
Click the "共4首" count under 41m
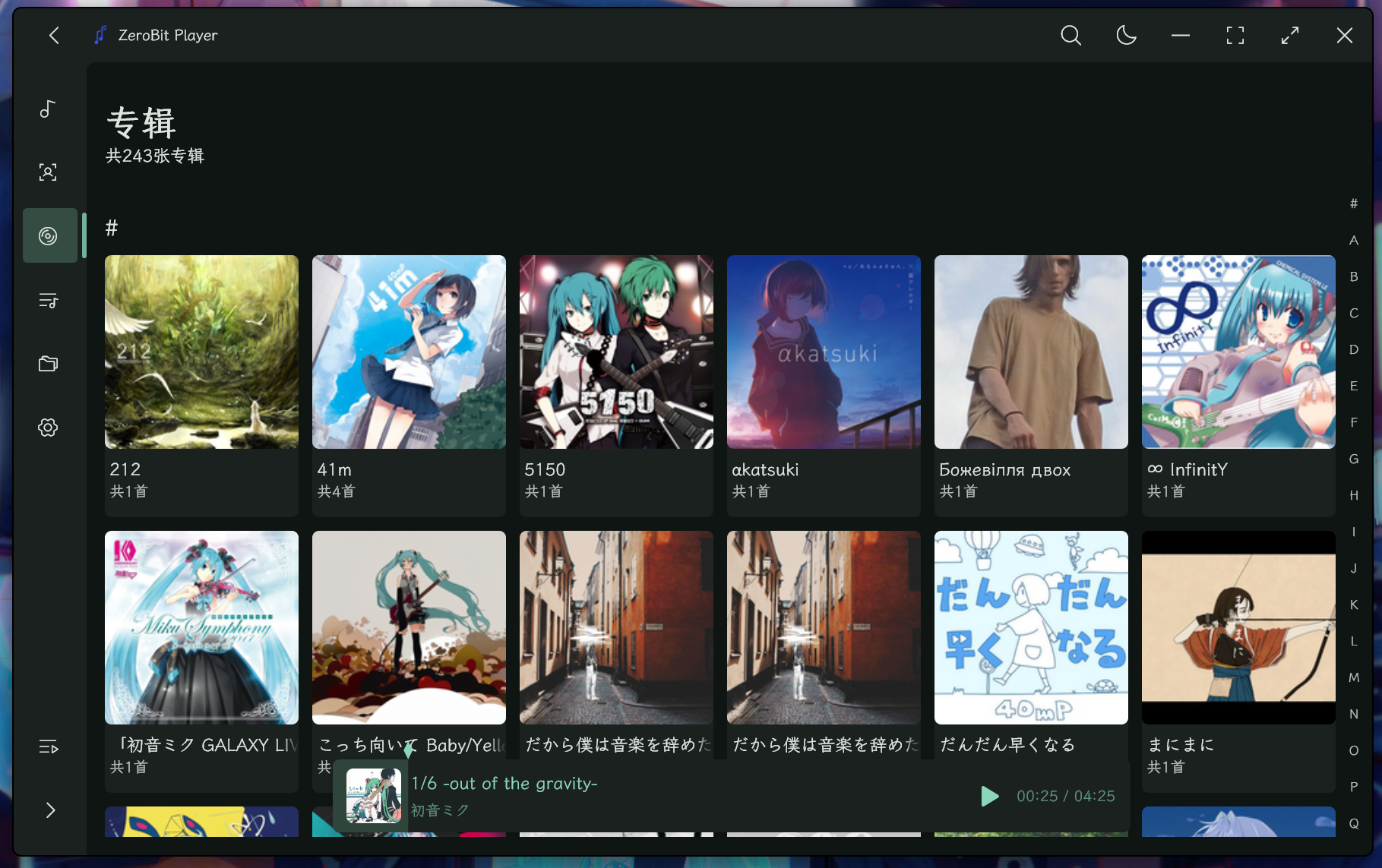tap(336, 491)
